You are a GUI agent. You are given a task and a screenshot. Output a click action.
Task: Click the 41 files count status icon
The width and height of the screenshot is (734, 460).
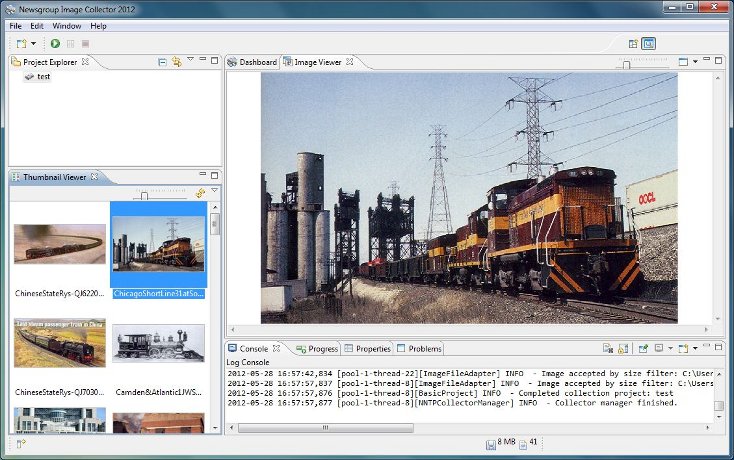tap(523, 445)
